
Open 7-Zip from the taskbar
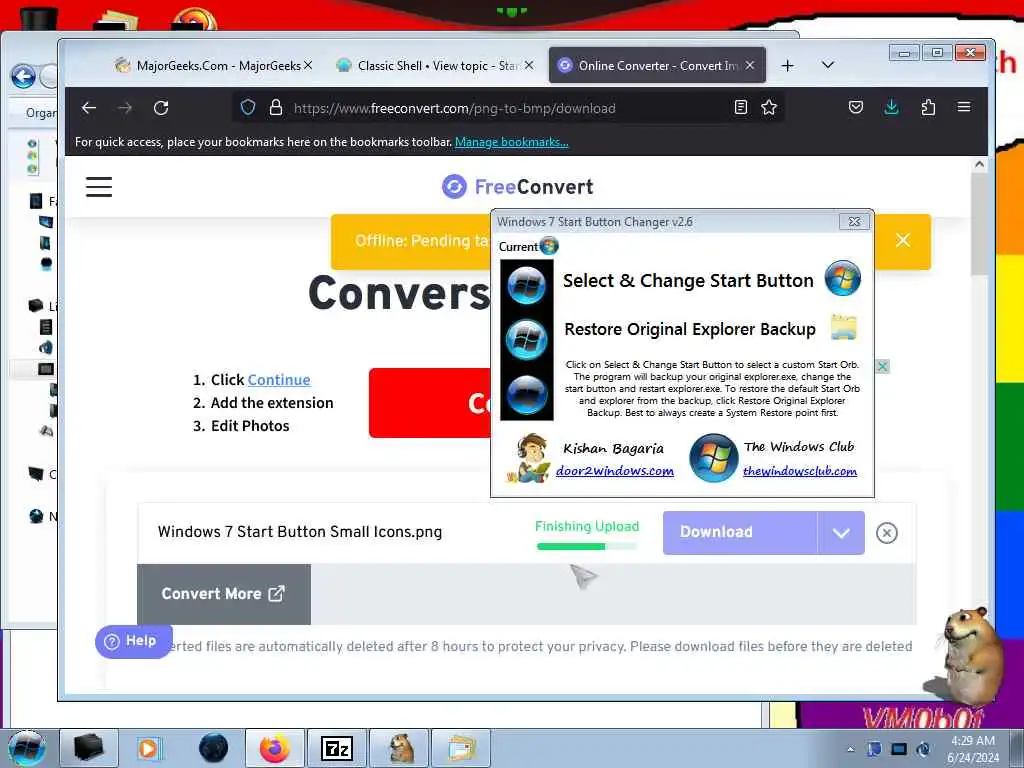point(337,748)
